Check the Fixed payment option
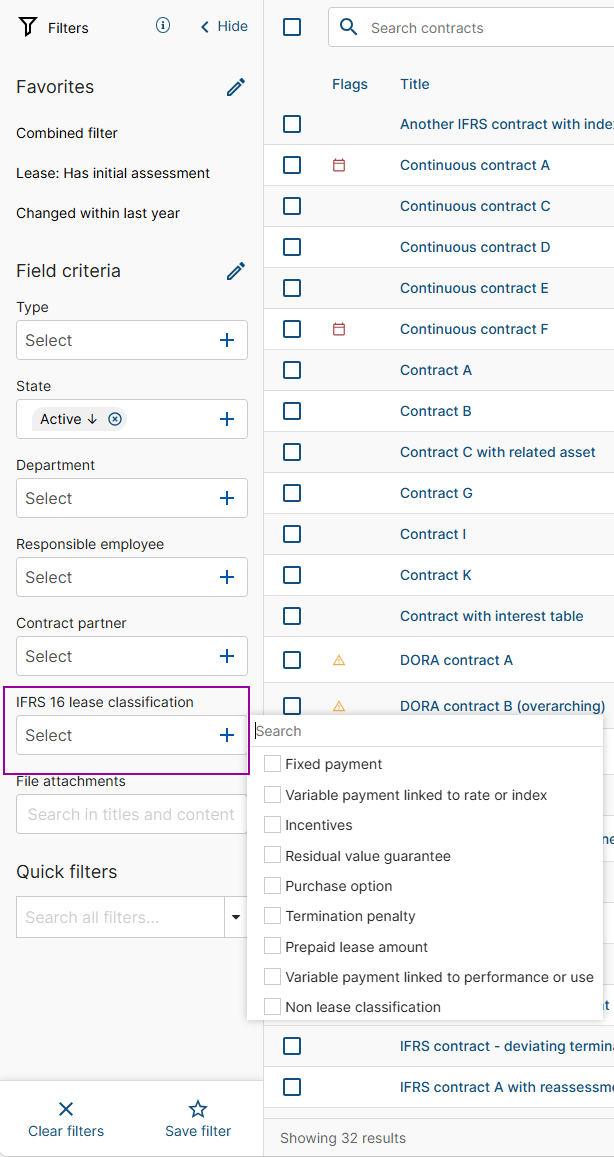This screenshot has width=614, height=1157. pyautogui.click(x=272, y=764)
